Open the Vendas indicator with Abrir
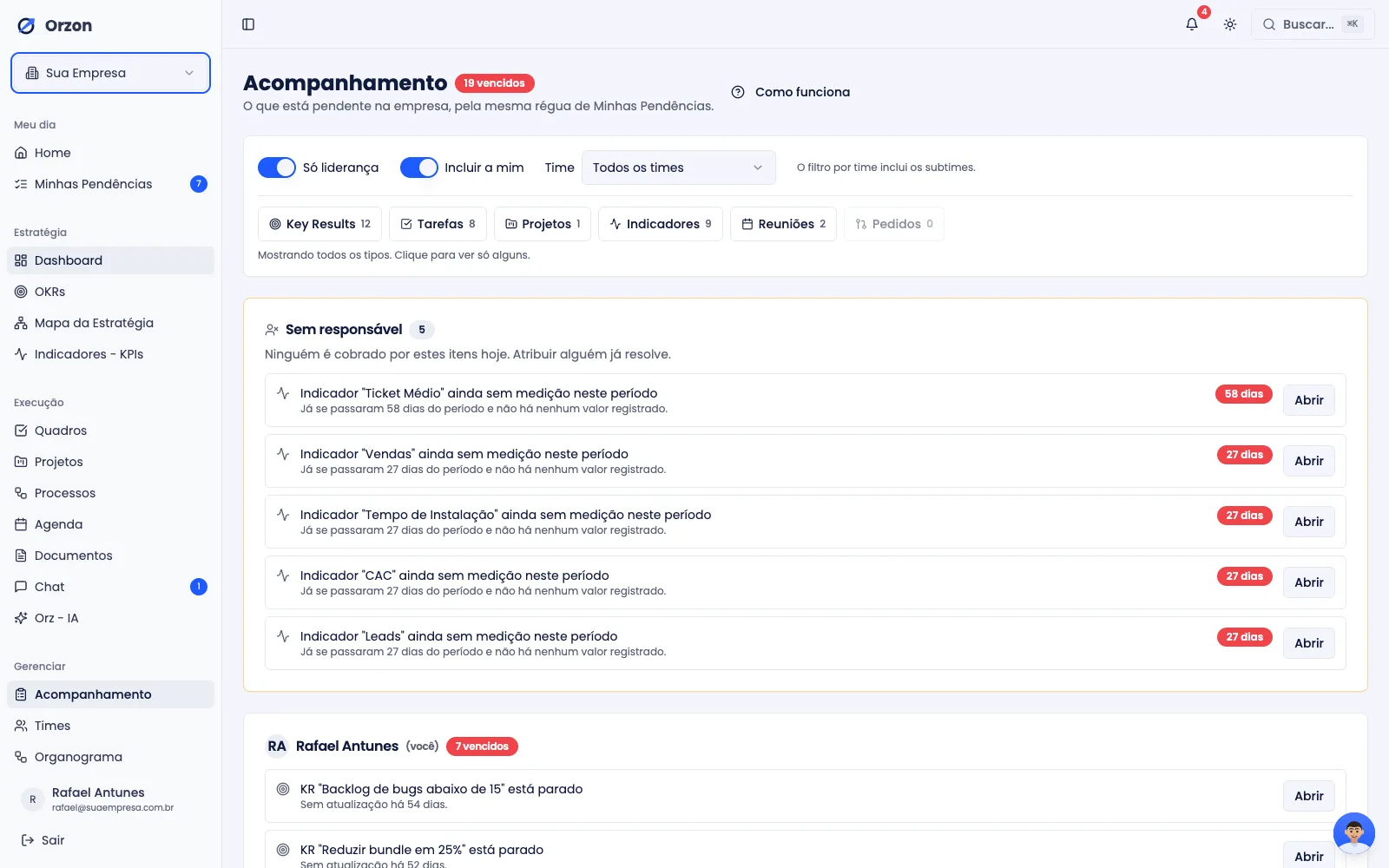 (x=1309, y=461)
